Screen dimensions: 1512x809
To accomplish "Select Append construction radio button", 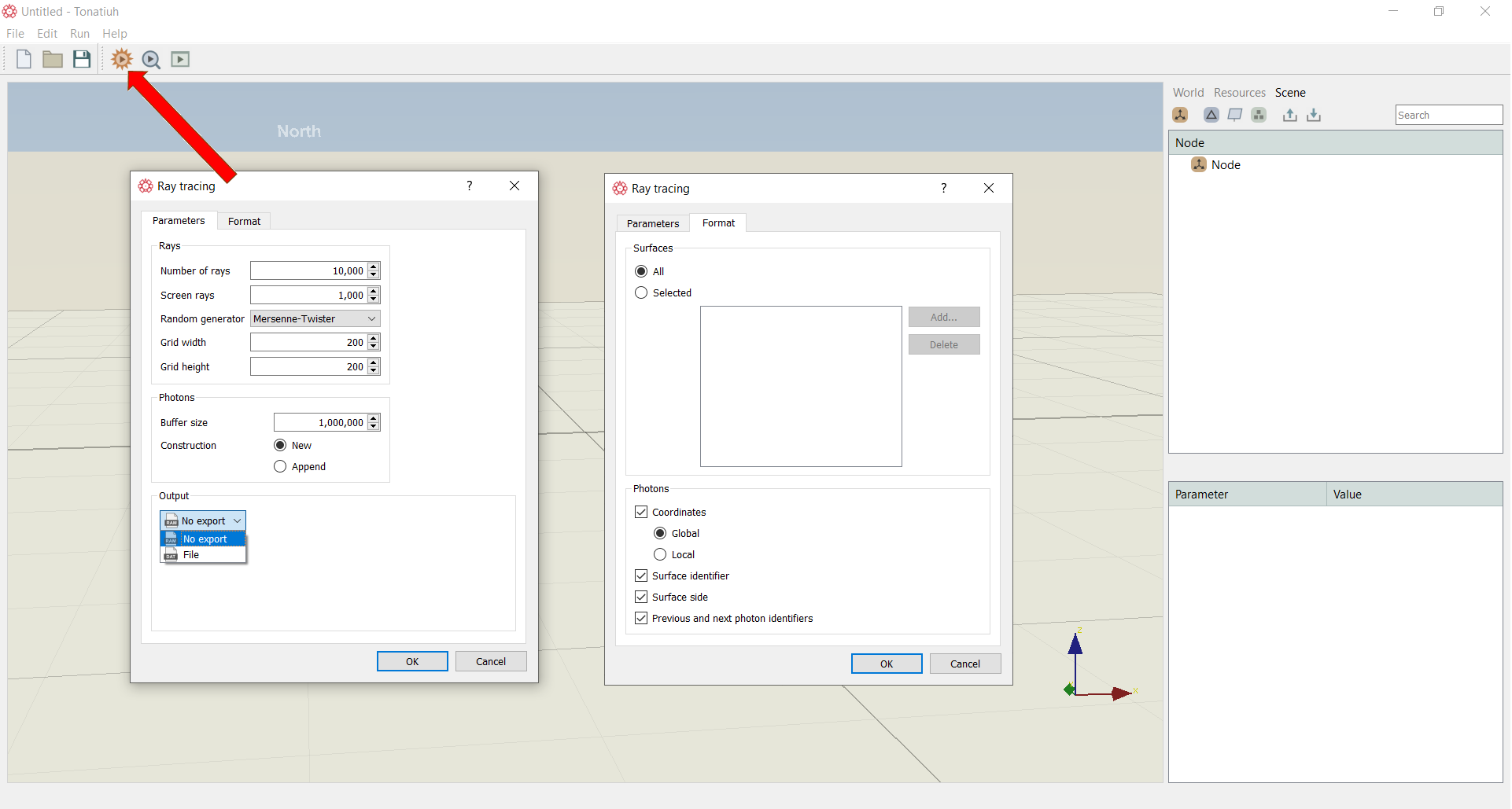I will [280, 466].
